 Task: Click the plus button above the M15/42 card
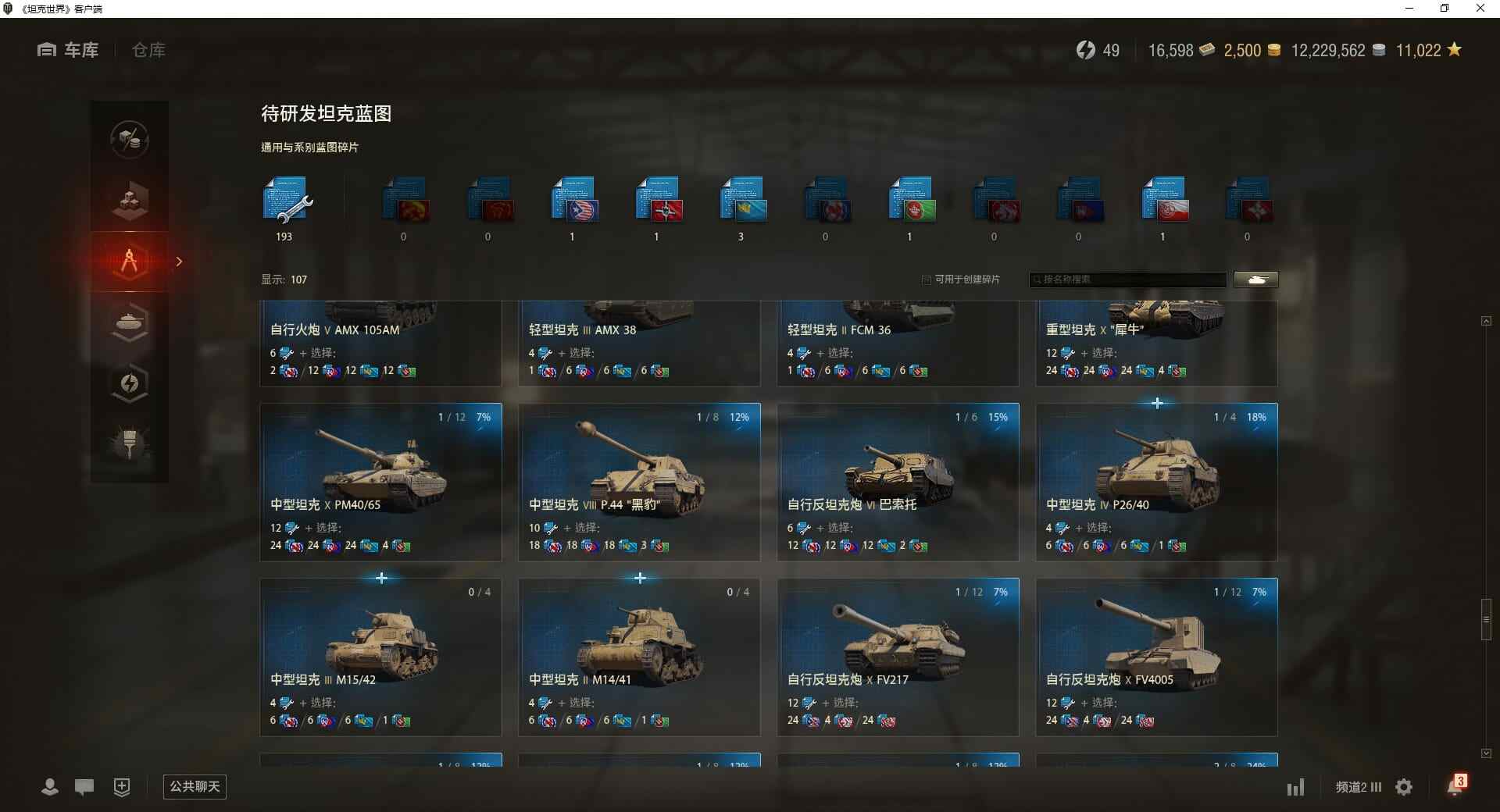(x=381, y=578)
